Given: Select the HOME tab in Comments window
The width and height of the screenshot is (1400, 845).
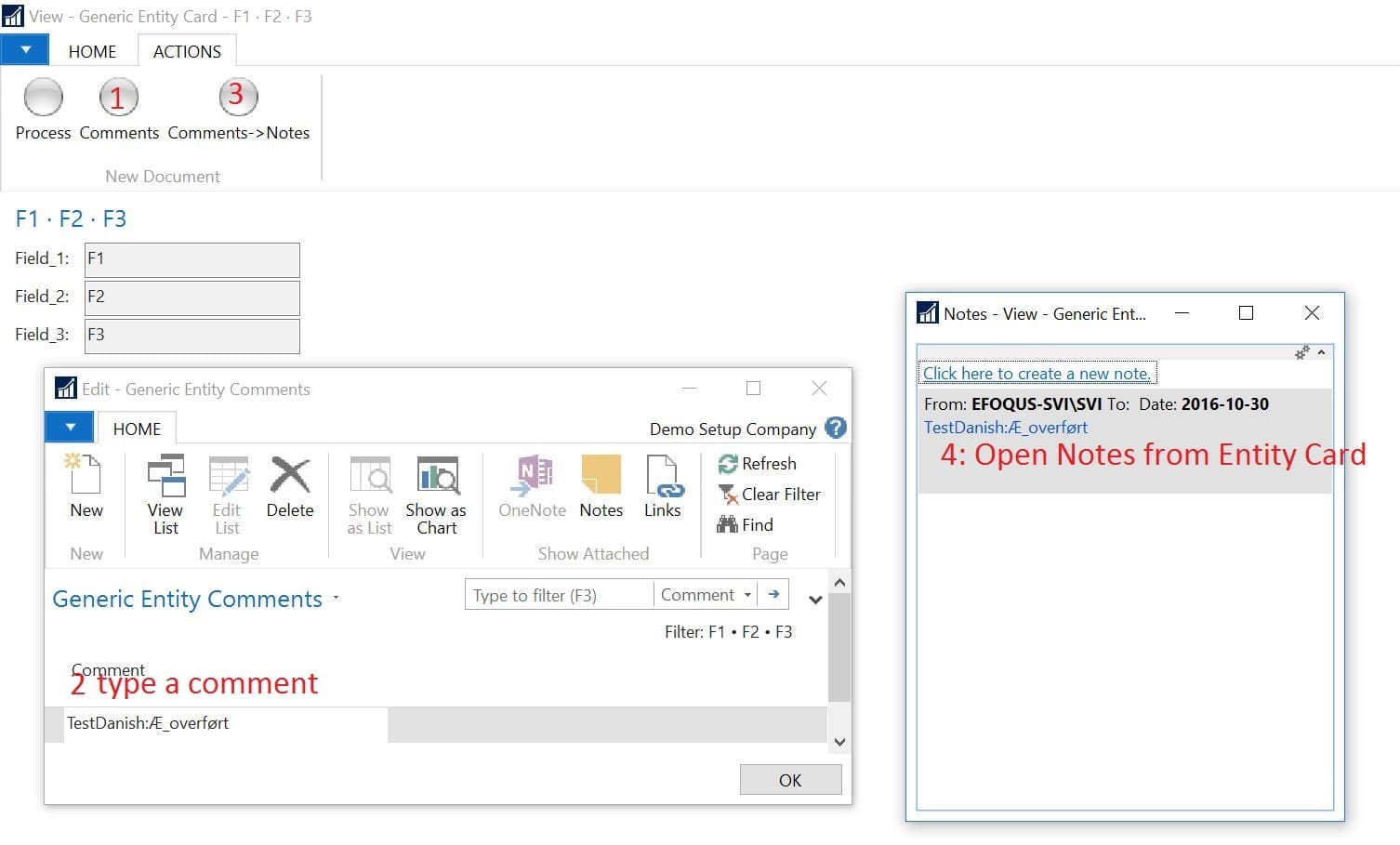Looking at the screenshot, I should click(137, 429).
